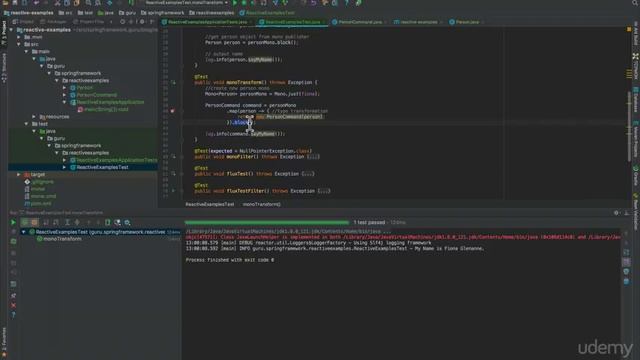Click Import Tests history icon in Run toolbar

tap(118, 222)
